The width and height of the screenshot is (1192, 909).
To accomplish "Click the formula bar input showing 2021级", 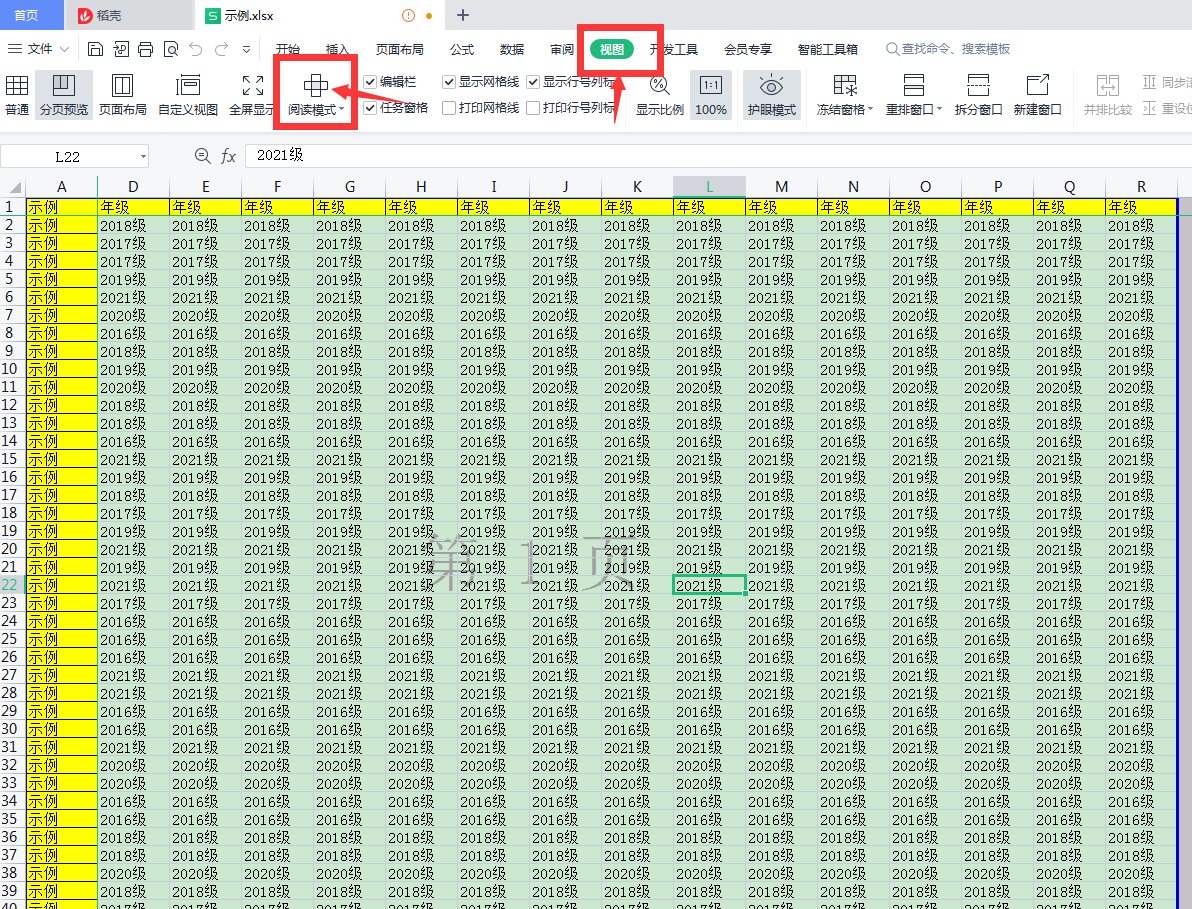I will [718, 156].
